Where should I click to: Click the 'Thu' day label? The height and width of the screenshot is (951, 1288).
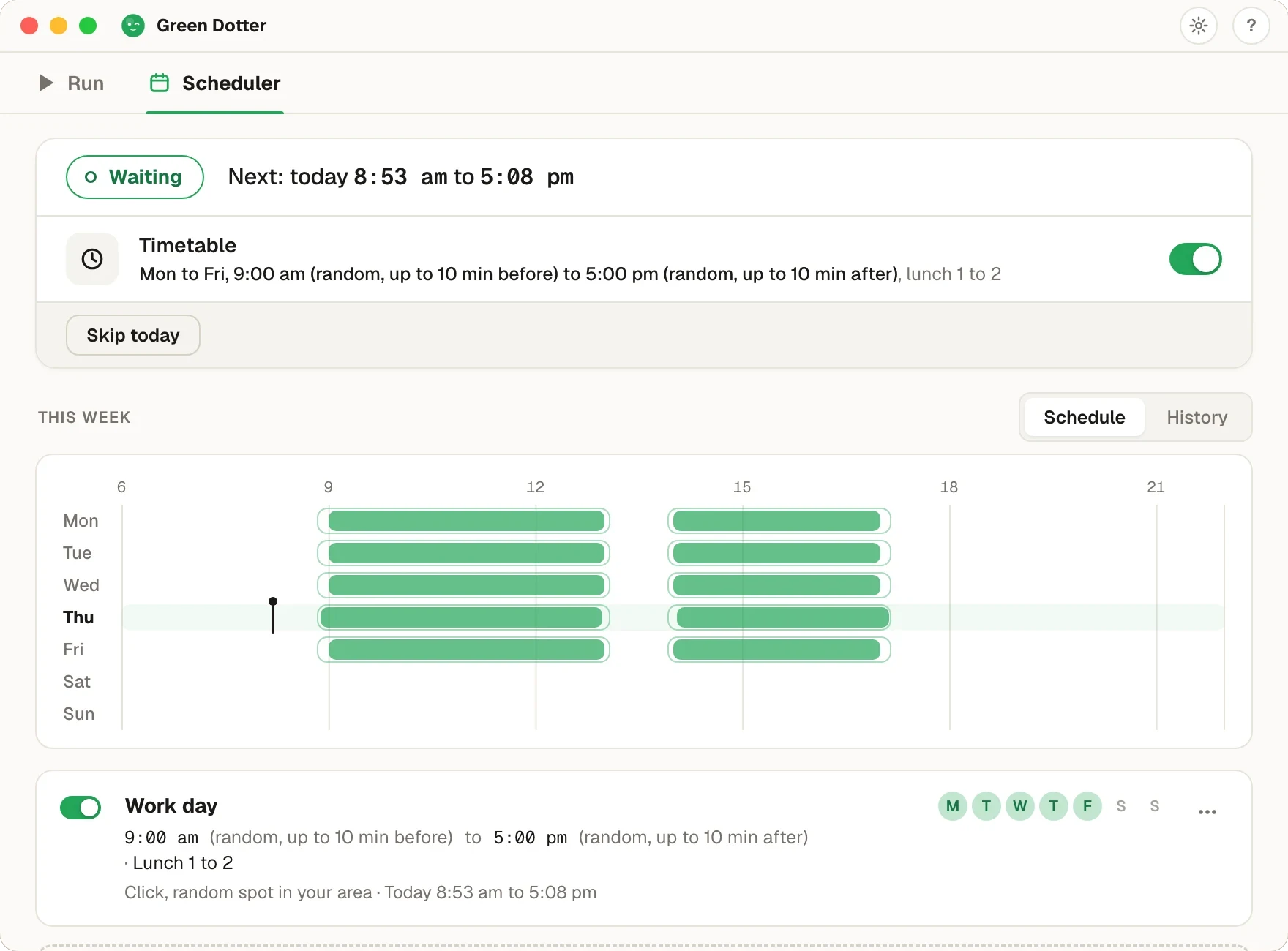78,617
